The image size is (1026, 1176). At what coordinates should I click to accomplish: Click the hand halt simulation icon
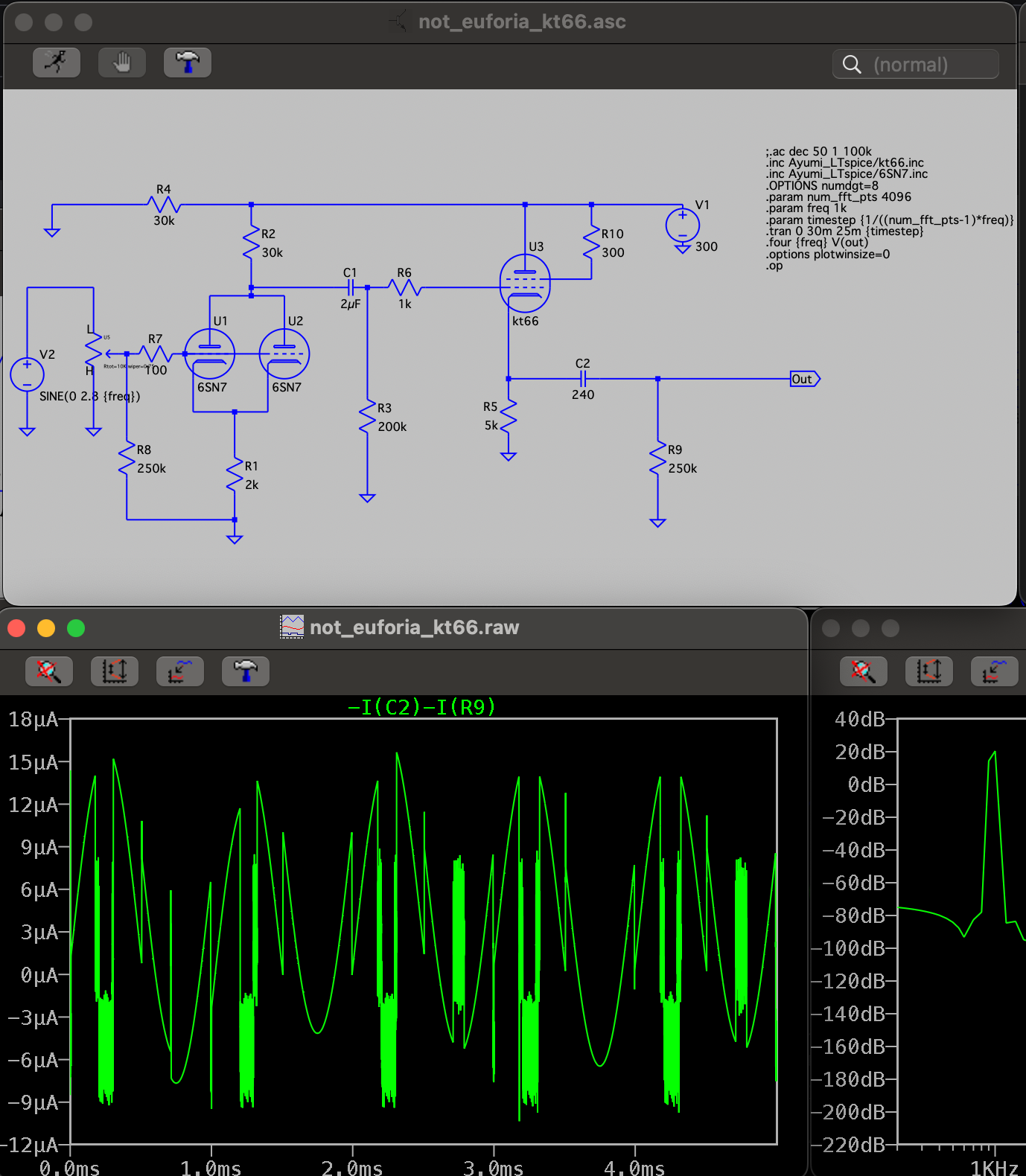click(x=122, y=63)
